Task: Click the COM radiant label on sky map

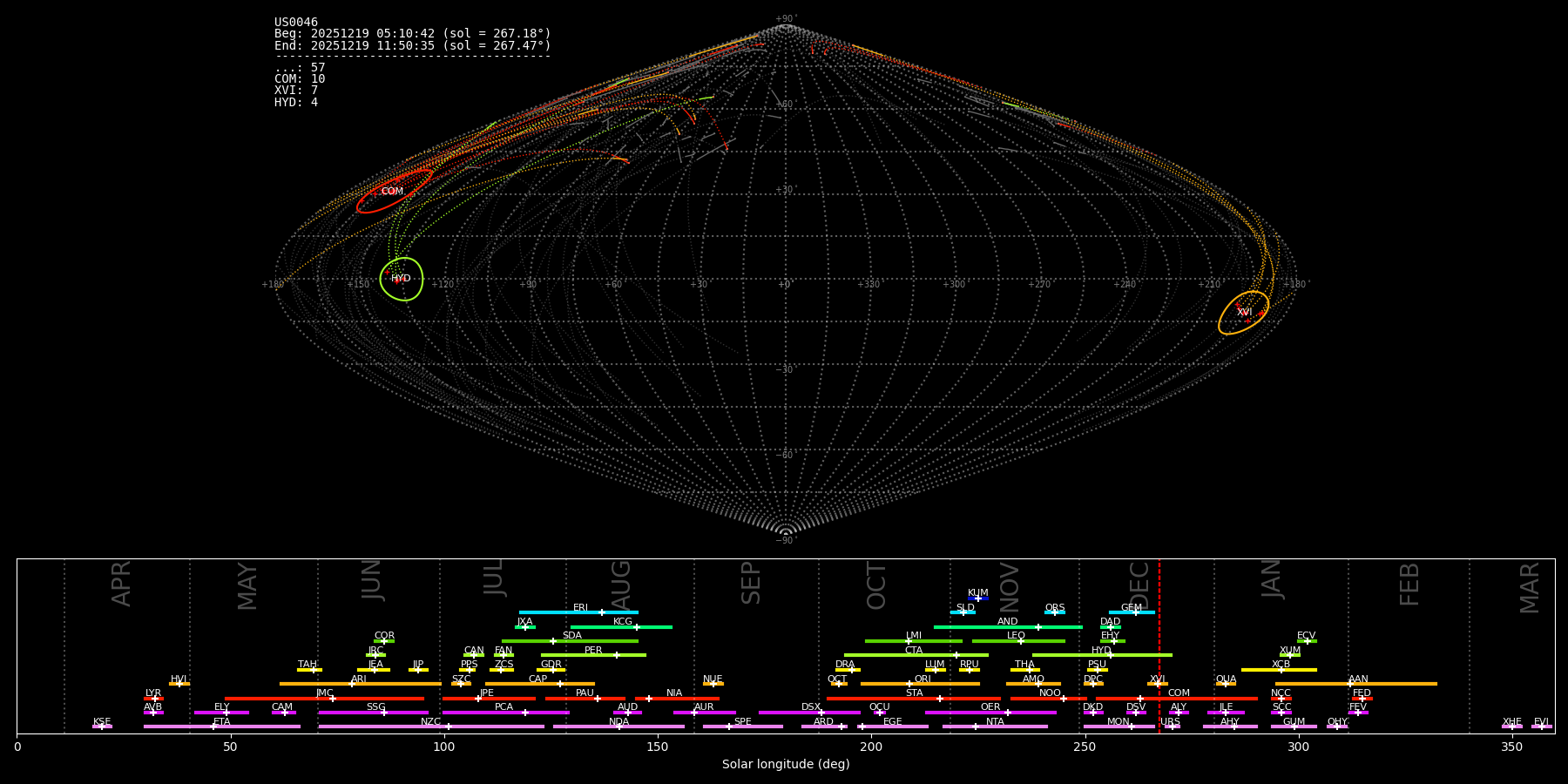Action: 392,192
